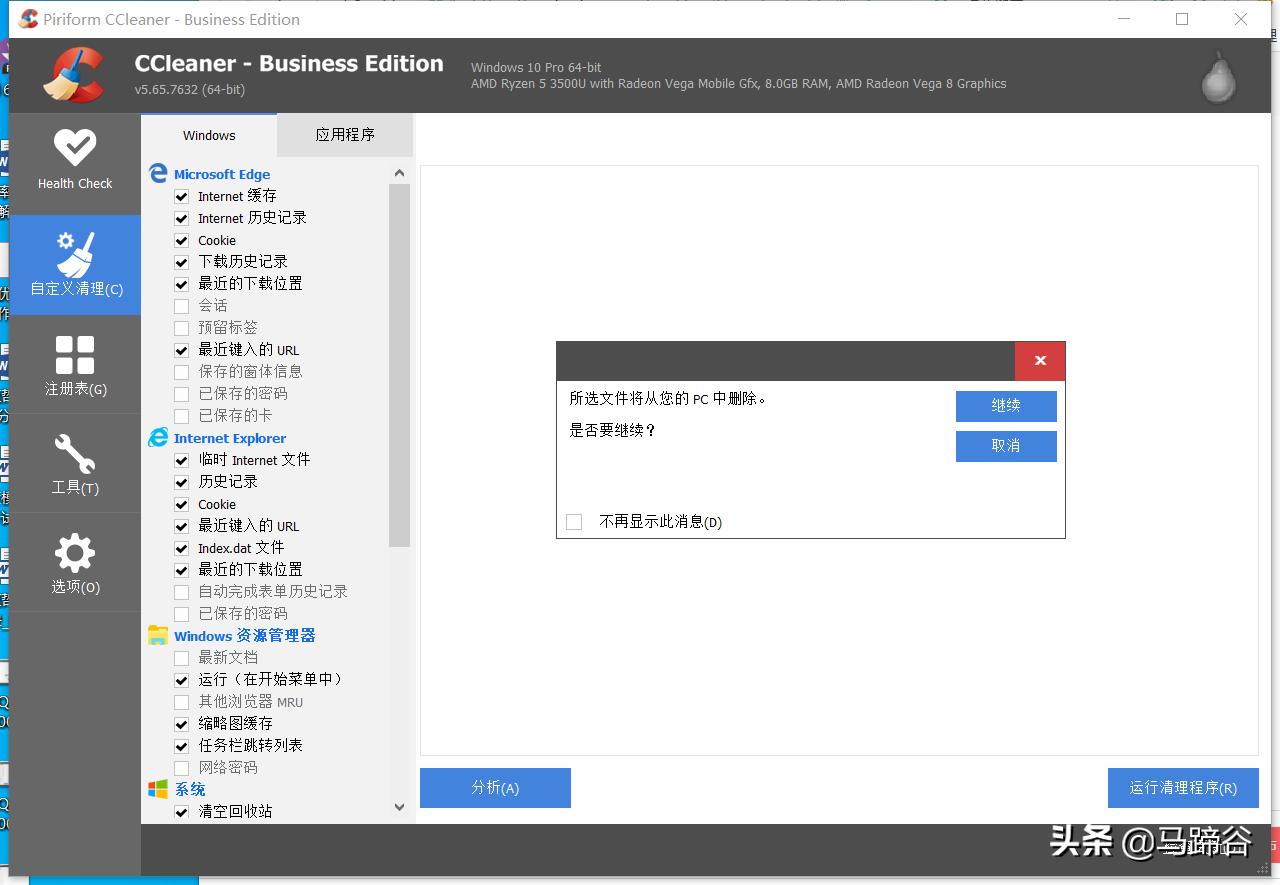Uncheck Microsoft Edge 'Internet 缓存' checkbox
Viewport: 1280px width, 885px height.
pyautogui.click(x=181, y=197)
